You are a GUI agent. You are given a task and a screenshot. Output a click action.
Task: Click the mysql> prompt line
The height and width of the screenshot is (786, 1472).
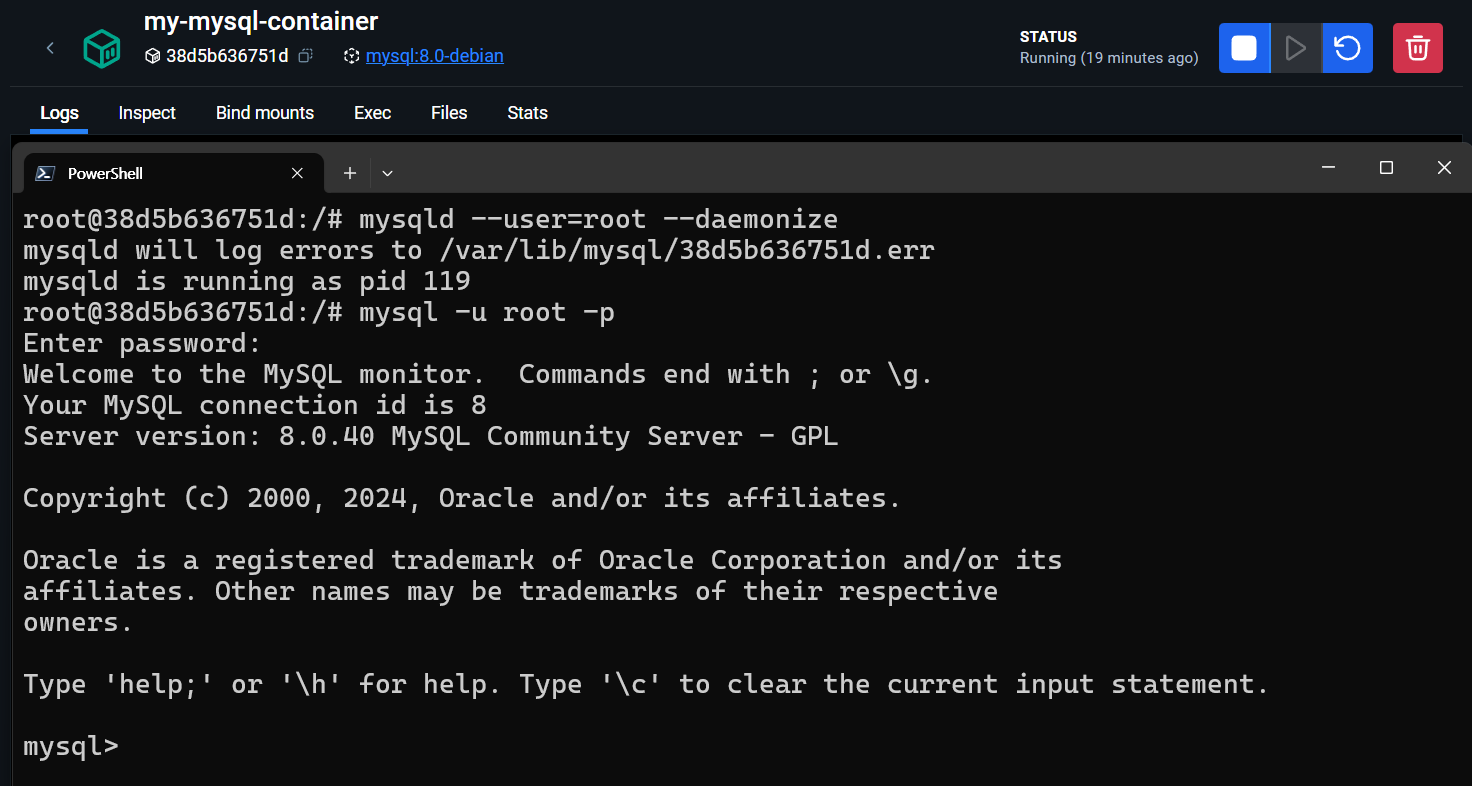tap(71, 747)
